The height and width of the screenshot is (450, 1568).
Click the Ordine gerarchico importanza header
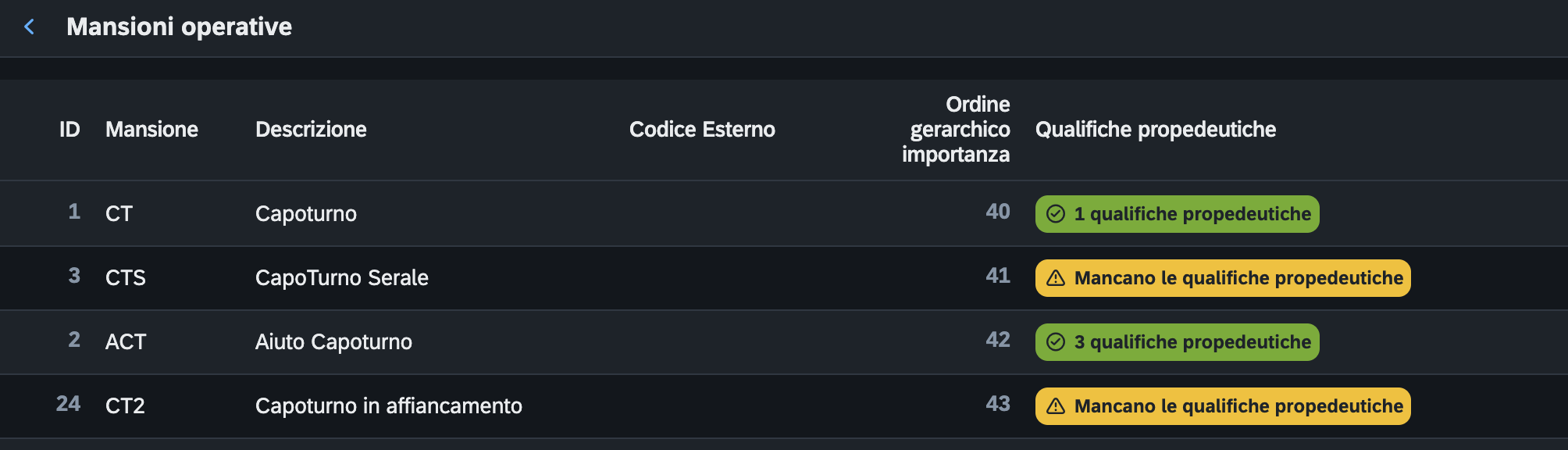(956, 130)
